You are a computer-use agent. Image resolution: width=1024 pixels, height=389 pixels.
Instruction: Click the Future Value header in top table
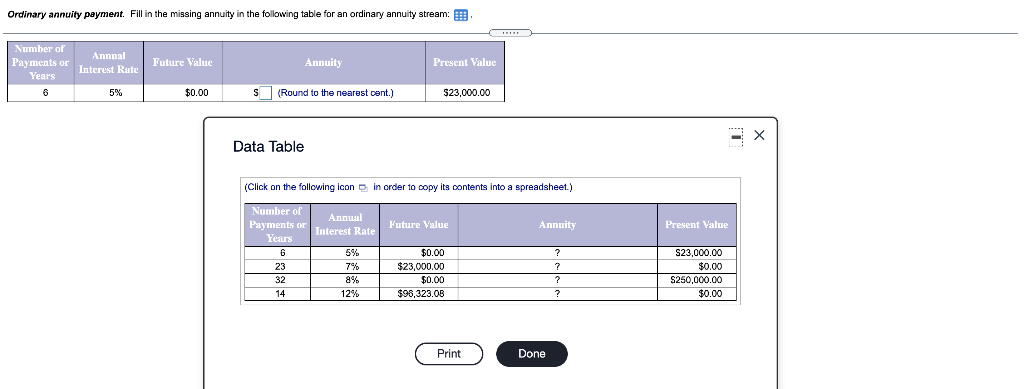183,63
